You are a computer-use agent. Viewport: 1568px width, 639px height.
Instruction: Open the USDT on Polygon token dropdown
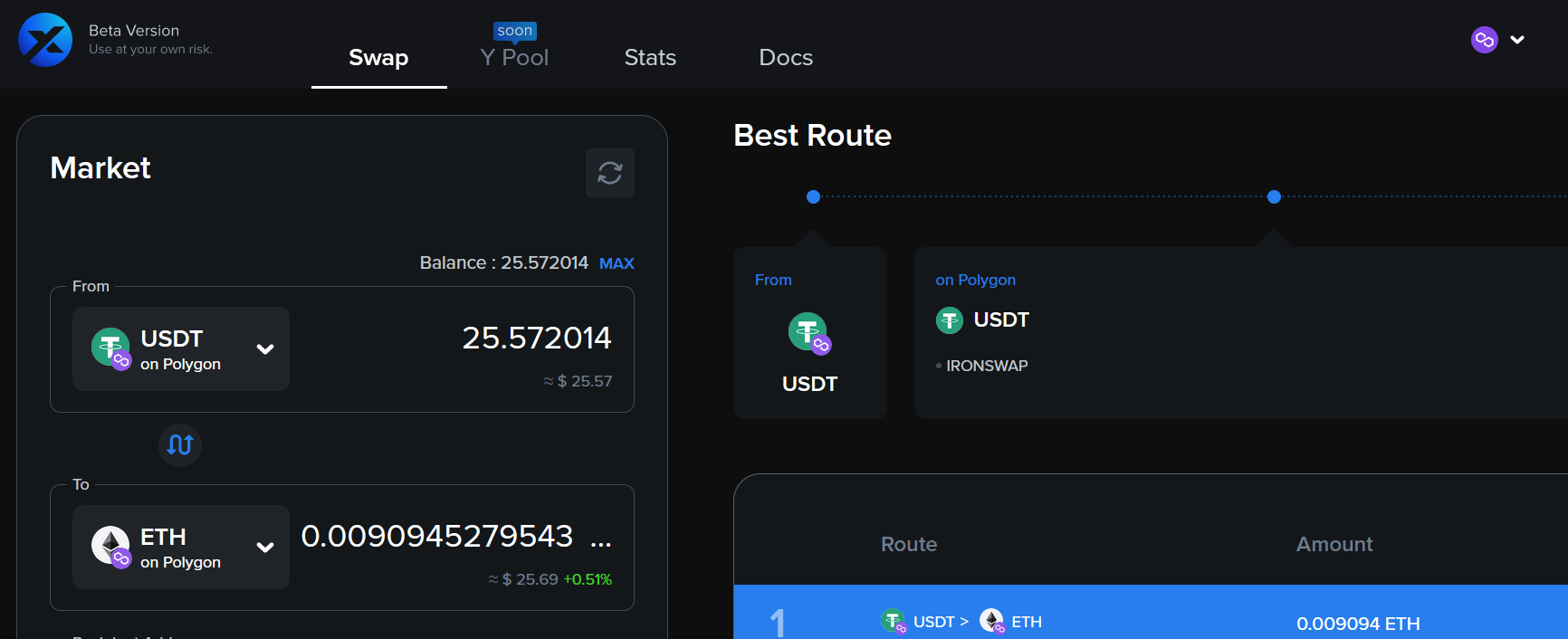(181, 349)
